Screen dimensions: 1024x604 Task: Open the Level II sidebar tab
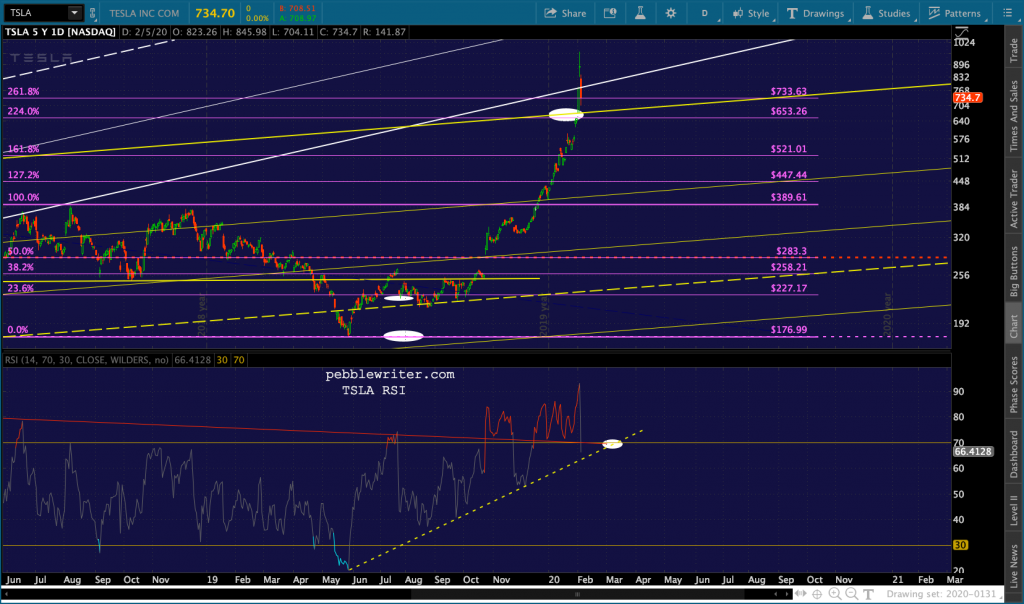(1014, 509)
